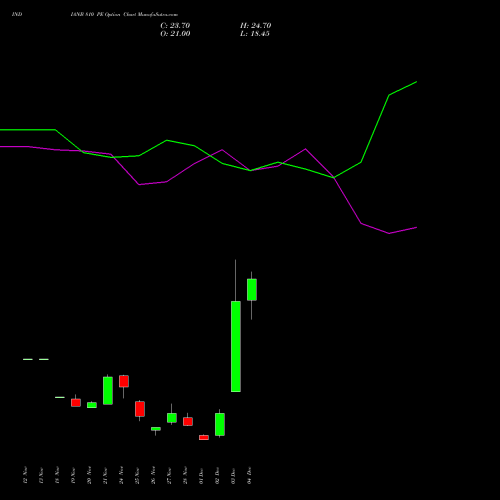Select the 26 Nov date label
The height and width of the screenshot is (500, 500).
(154, 475)
